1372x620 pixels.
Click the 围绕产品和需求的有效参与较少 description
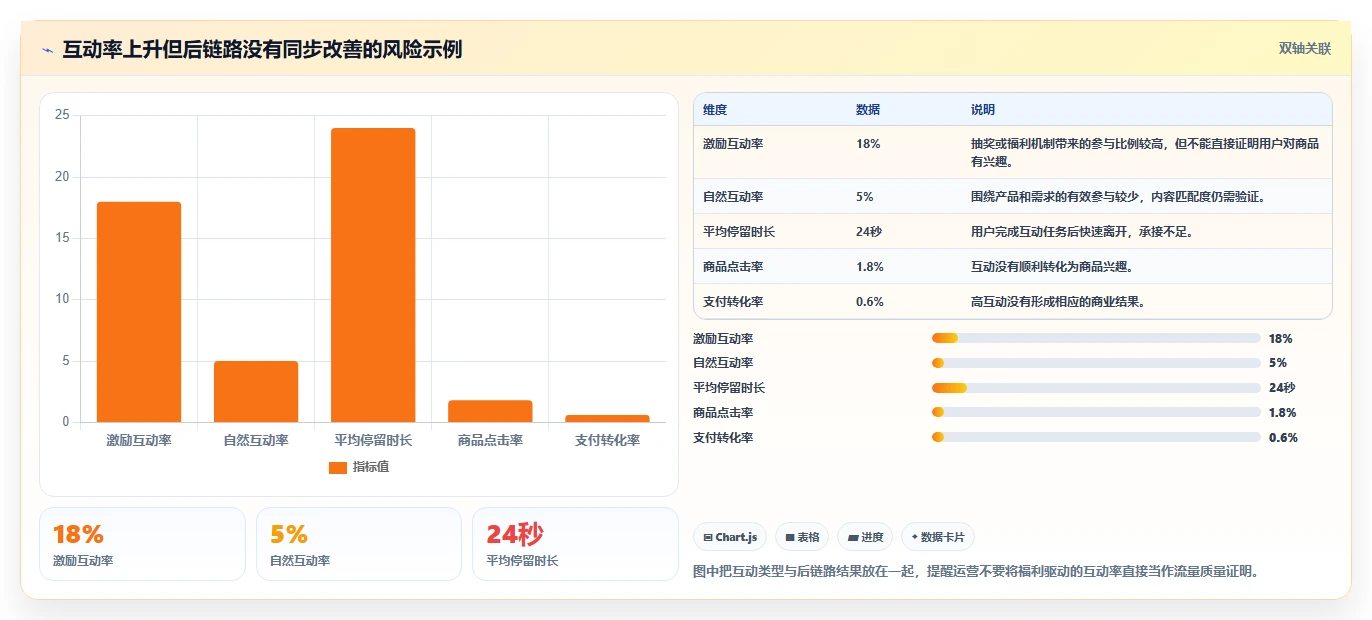click(x=1118, y=197)
